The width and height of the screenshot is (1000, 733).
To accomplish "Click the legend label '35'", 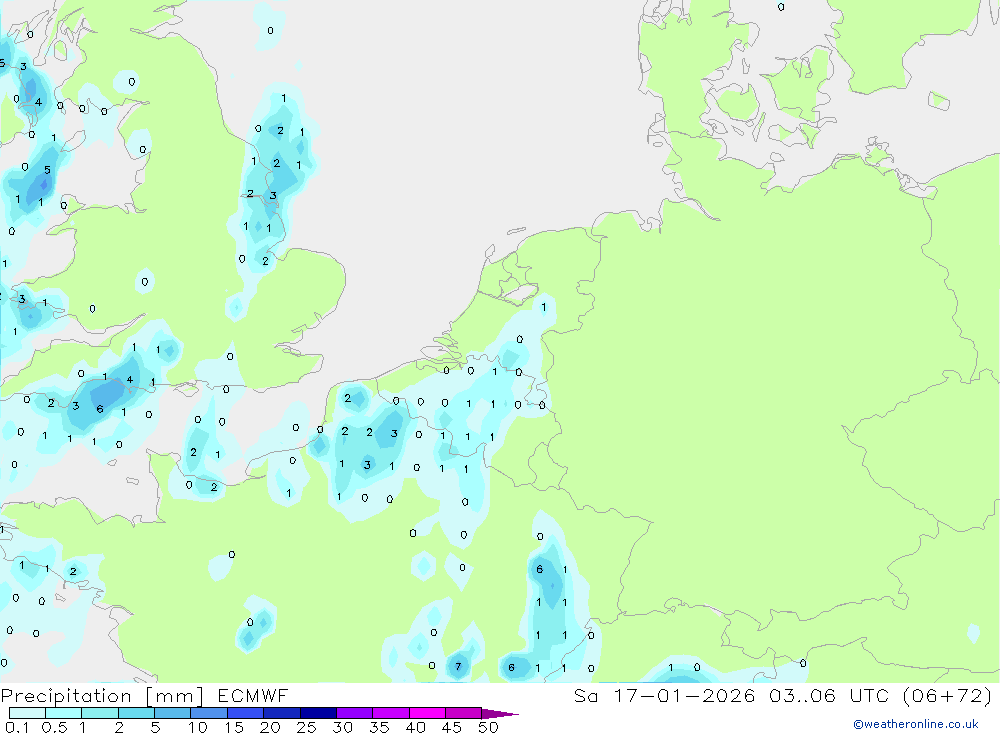I will (379, 727).
